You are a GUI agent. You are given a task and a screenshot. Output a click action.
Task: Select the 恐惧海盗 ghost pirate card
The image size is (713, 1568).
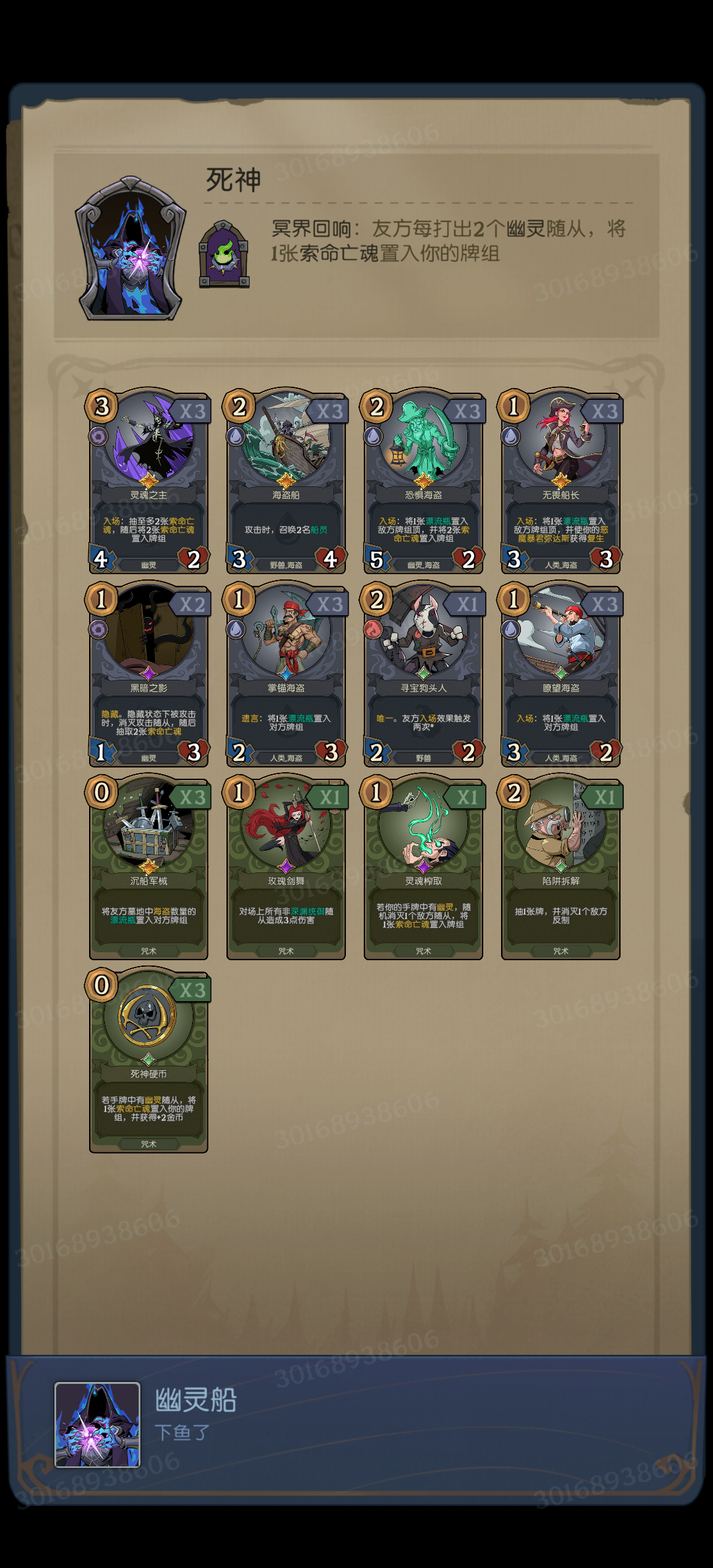pos(423,481)
